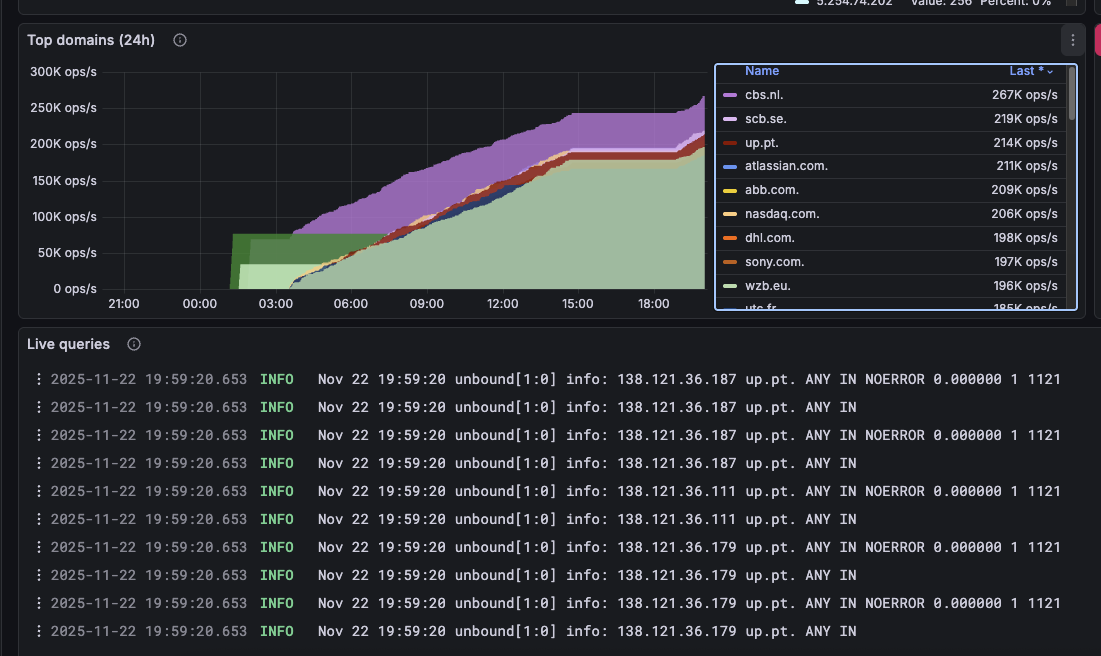Toggle the nasdaq.com. series in legend

point(782,214)
